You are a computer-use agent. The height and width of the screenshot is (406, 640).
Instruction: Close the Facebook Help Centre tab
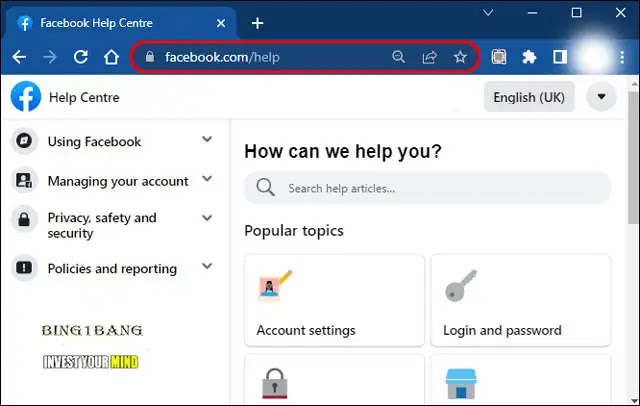point(221,23)
